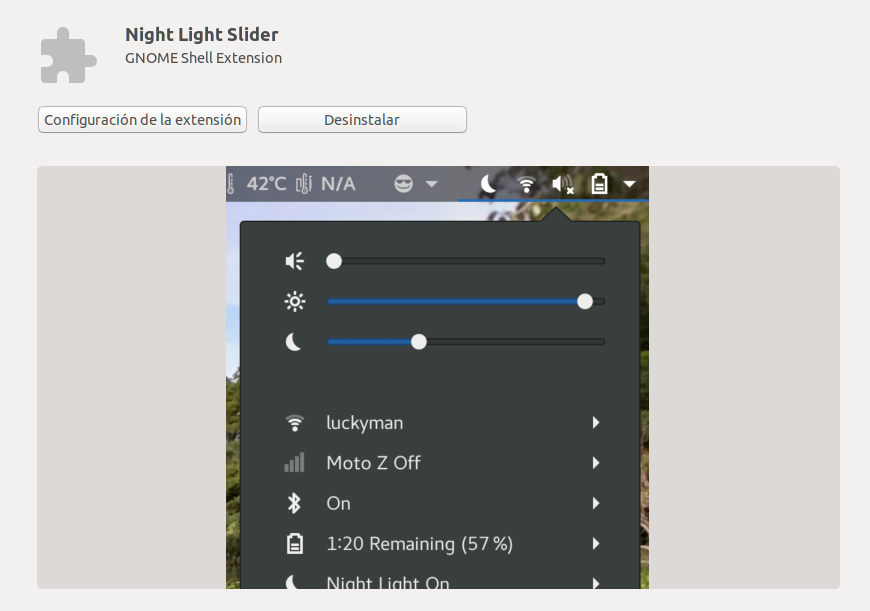
Task: Click the battery icon beside 1:20 Remaining
Action: pos(295,544)
